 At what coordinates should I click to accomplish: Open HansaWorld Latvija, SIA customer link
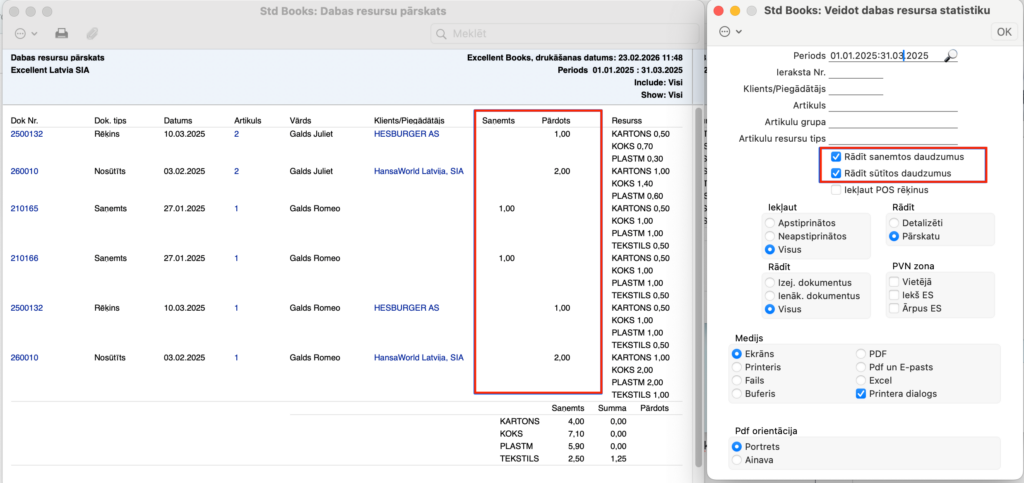[x=418, y=171]
